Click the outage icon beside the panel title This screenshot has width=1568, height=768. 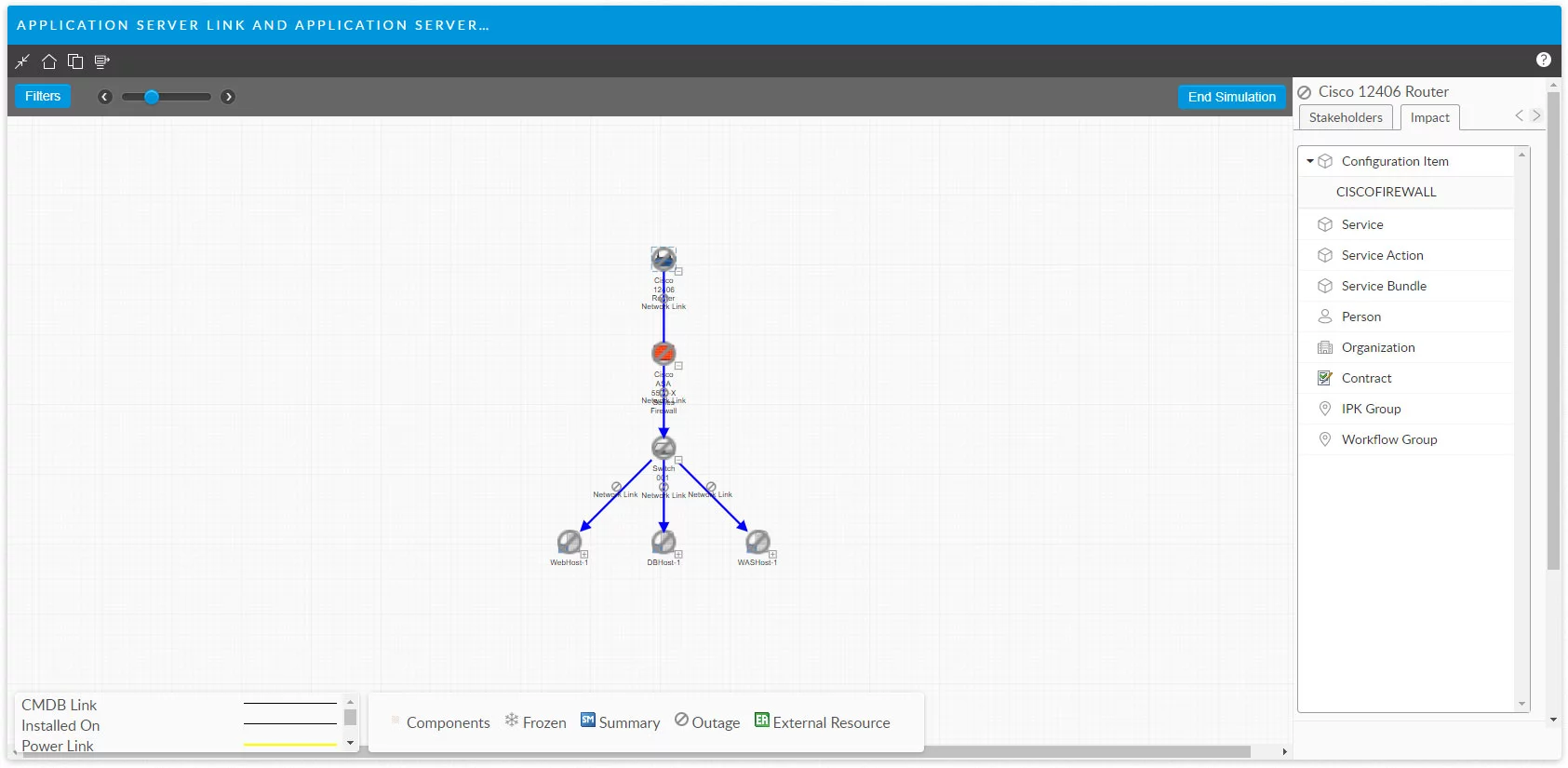tap(1305, 92)
